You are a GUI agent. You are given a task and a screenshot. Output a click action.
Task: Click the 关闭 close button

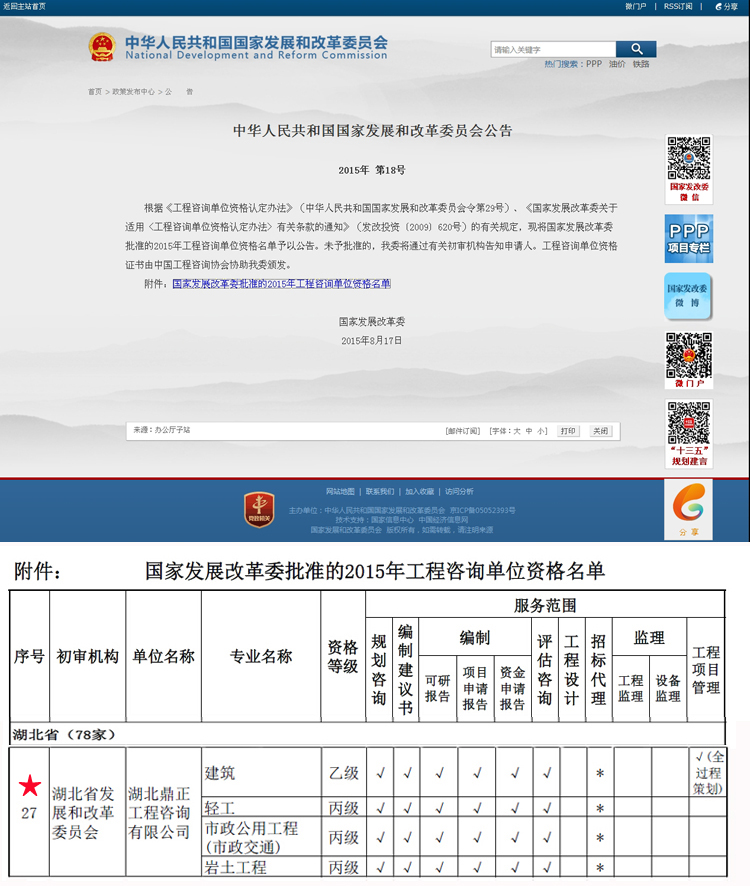(x=600, y=431)
